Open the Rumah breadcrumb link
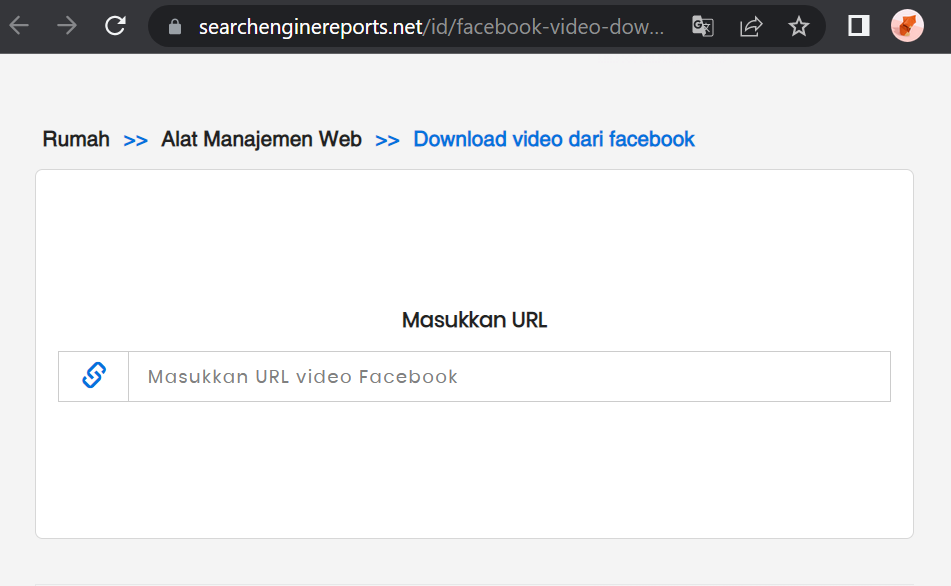This screenshot has height=586, width=951. [x=76, y=140]
